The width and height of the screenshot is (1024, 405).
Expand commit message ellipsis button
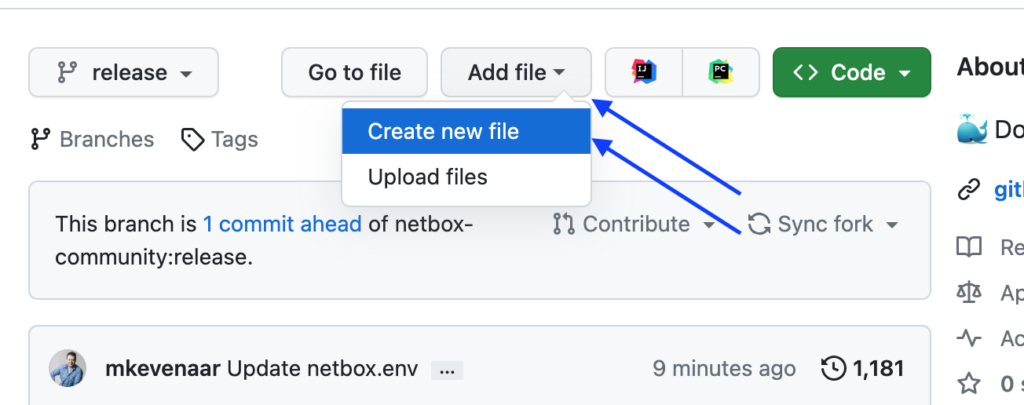click(446, 370)
